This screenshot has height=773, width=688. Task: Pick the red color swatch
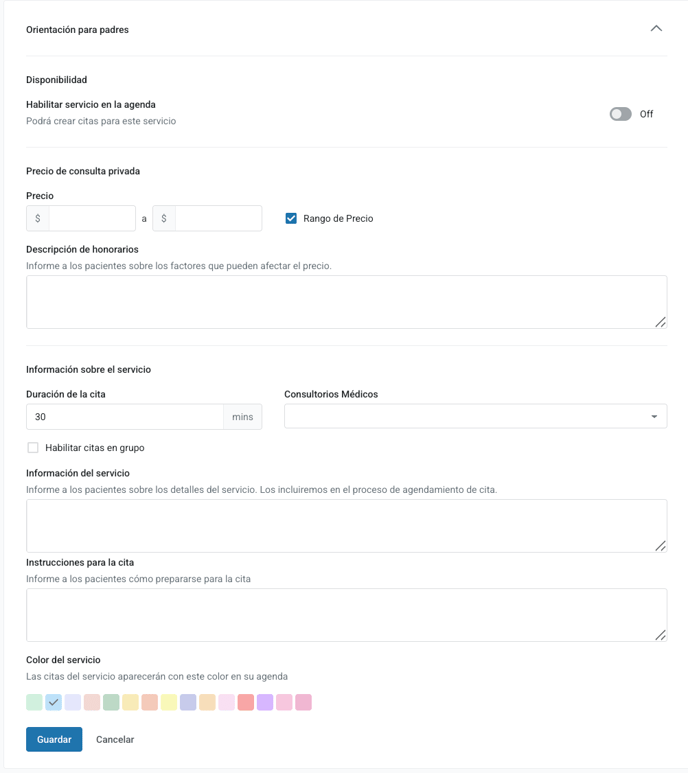pos(246,702)
